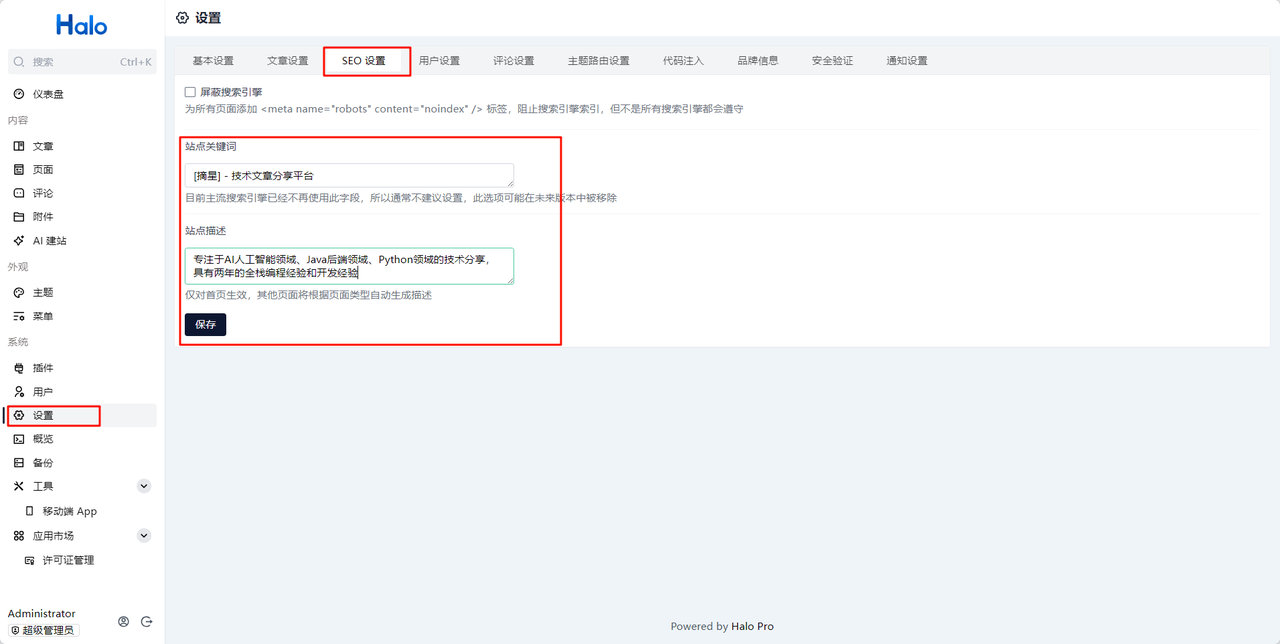Focus the 站点描述 textarea

[x=348, y=266]
